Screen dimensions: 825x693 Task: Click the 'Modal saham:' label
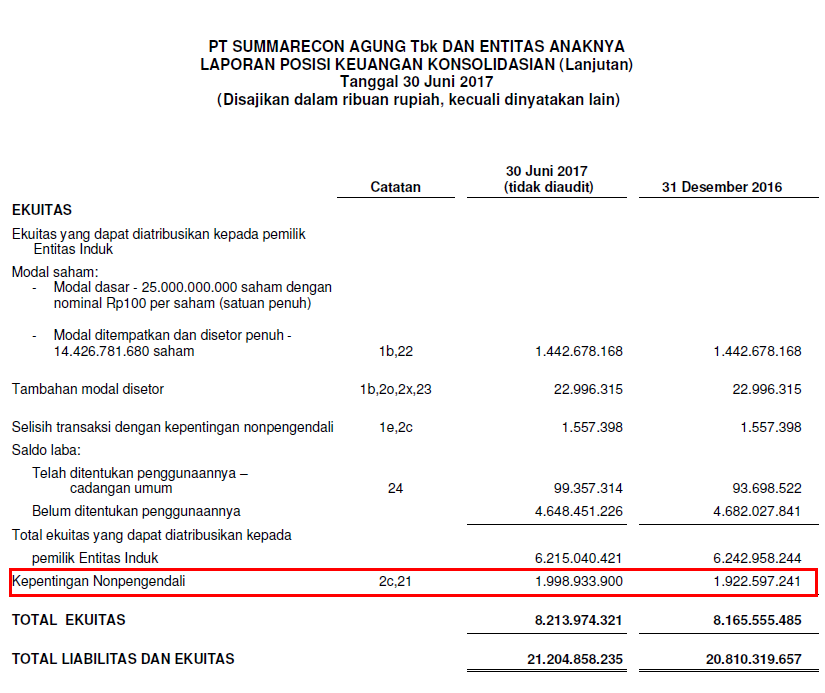point(55,272)
